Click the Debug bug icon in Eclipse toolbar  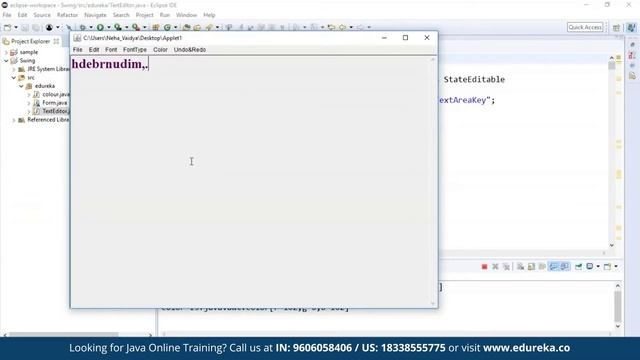pyautogui.click(x=82, y=27)
